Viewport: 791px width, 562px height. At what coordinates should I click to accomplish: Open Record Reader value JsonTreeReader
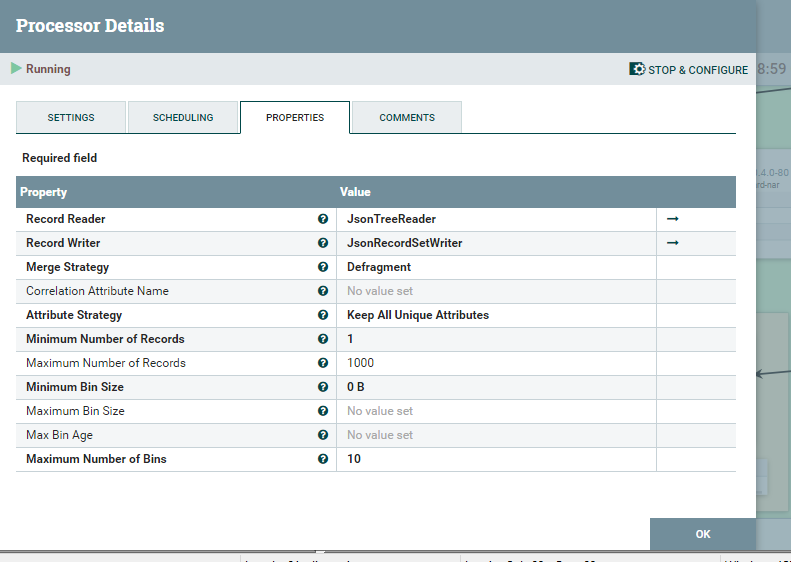coord(391,219)
